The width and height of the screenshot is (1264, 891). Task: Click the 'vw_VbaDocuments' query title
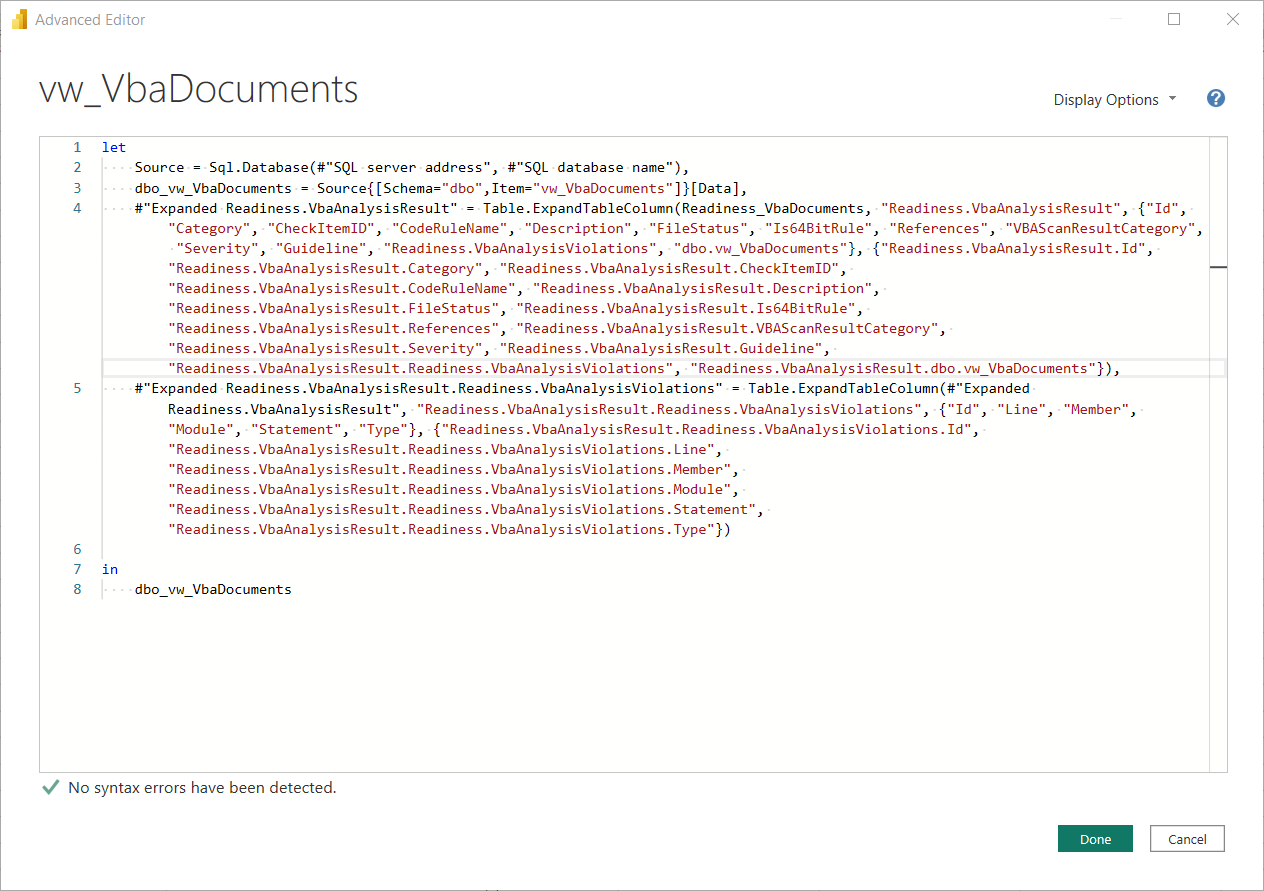[198, 89]
